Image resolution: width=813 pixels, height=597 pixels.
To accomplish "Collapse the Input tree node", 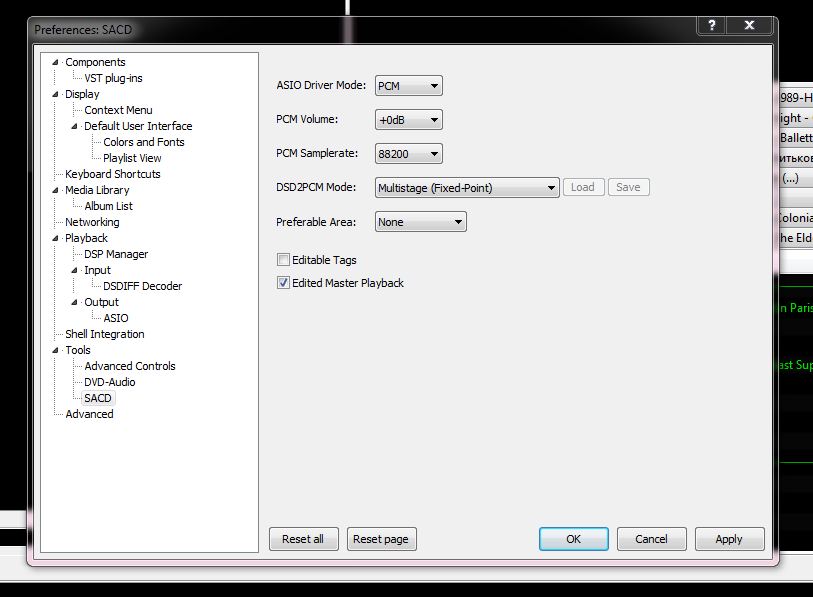I will pos(74,270).
